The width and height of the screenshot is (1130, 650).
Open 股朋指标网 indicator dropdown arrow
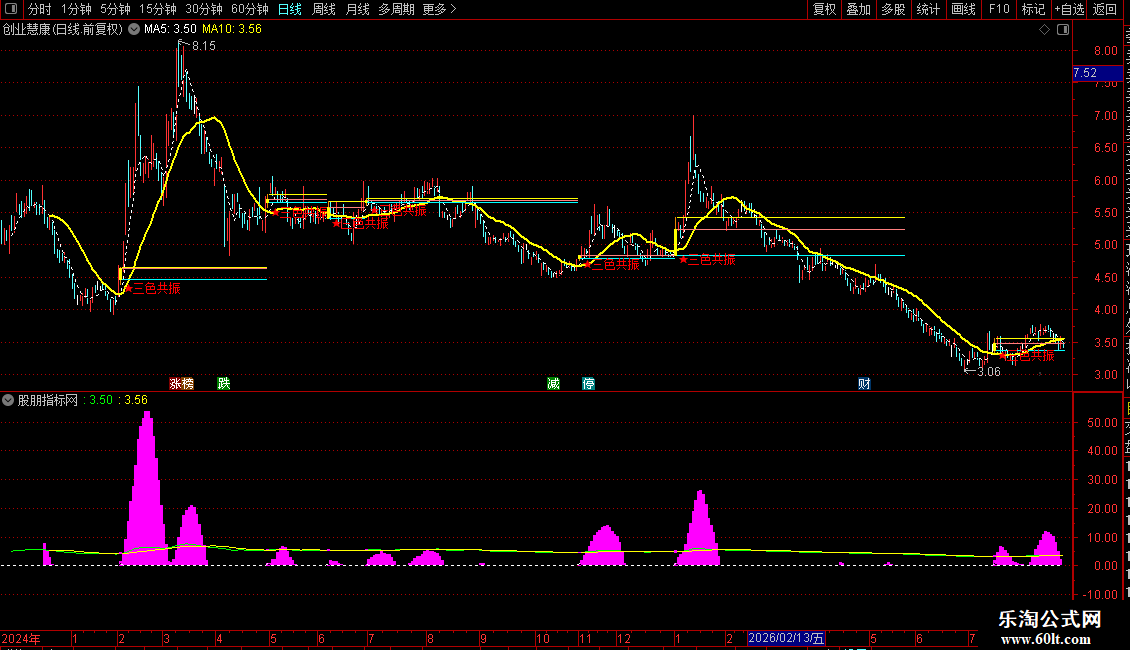pyautogui.click(x=8, y=400)
